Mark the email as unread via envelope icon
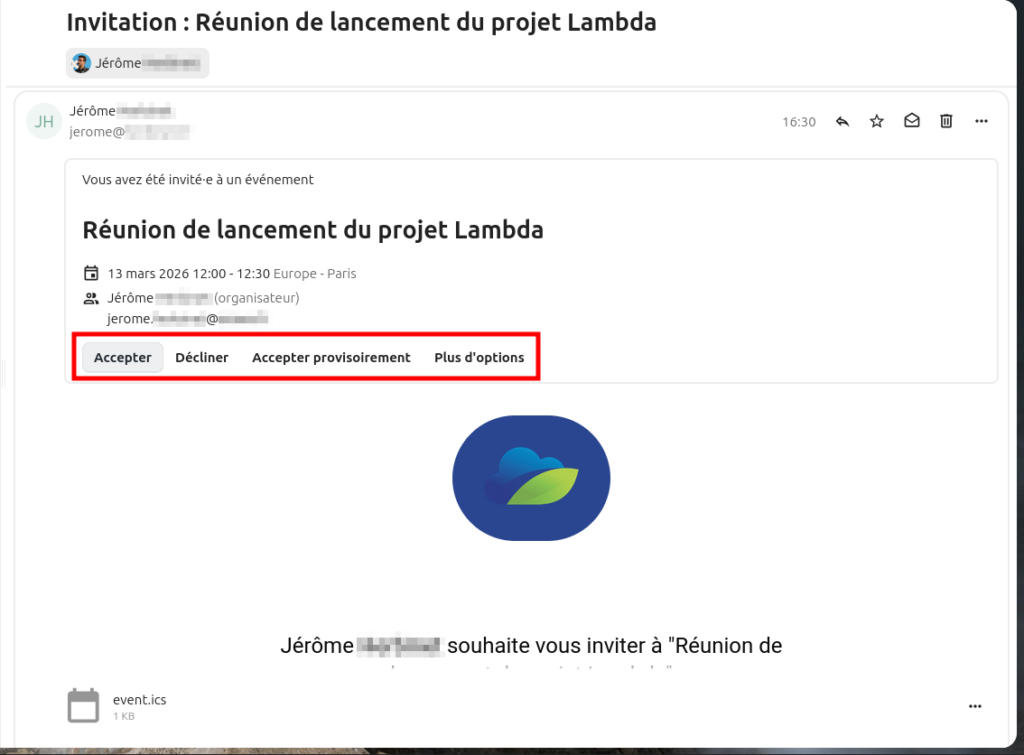Screen dimensions: 1024x755 912,121
